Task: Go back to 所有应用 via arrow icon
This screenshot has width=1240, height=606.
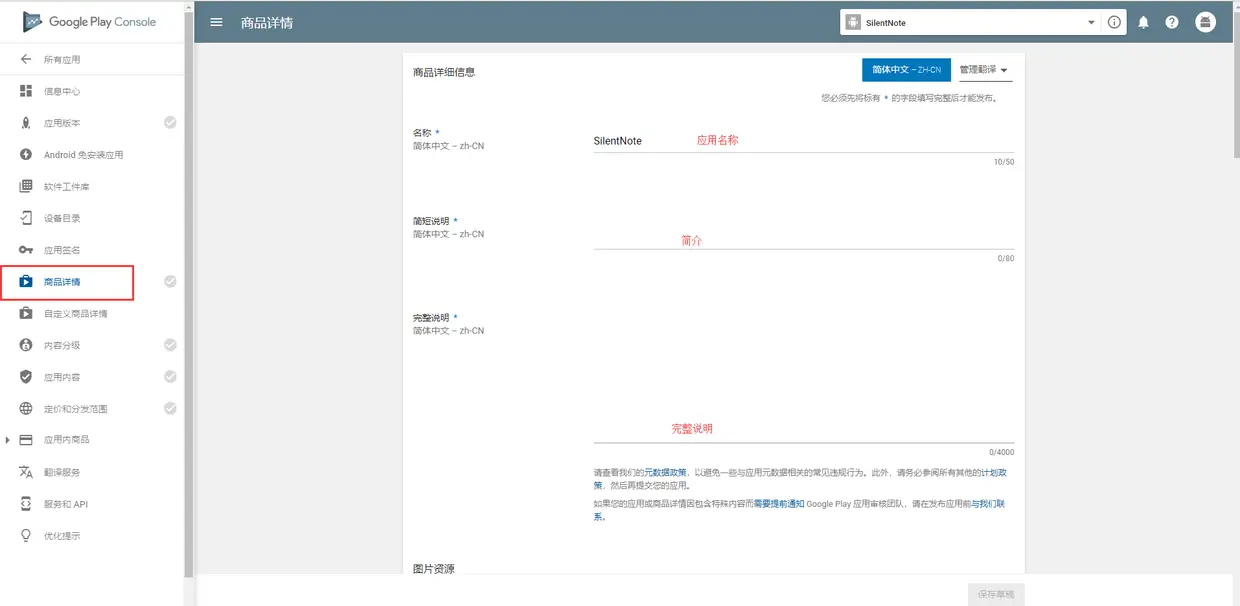Action: point(25,59)
